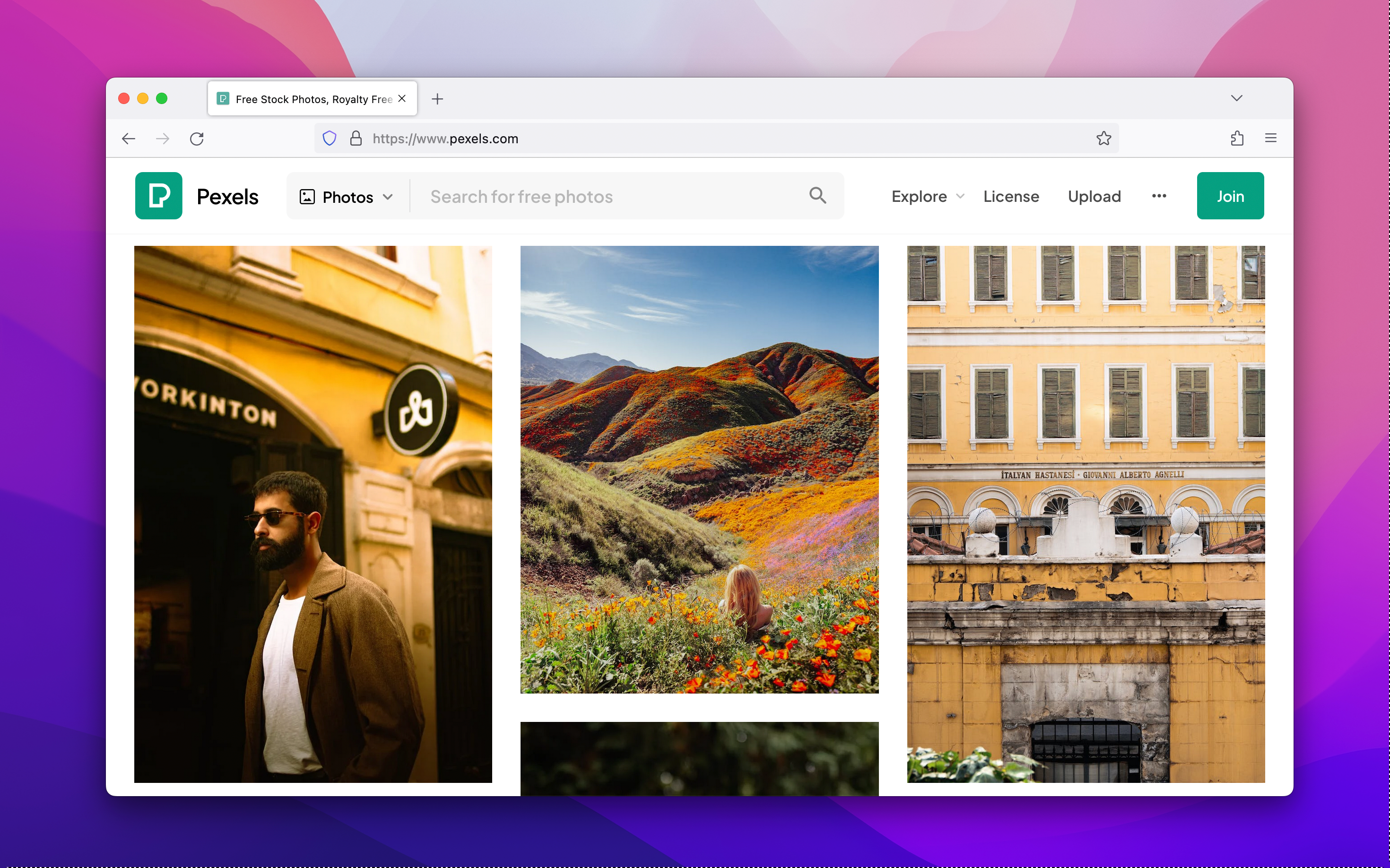The width and height of the screenshot is (1390, 868).
Task: Bookmark the page using the star icon
Action: (x=1103, y=139)
